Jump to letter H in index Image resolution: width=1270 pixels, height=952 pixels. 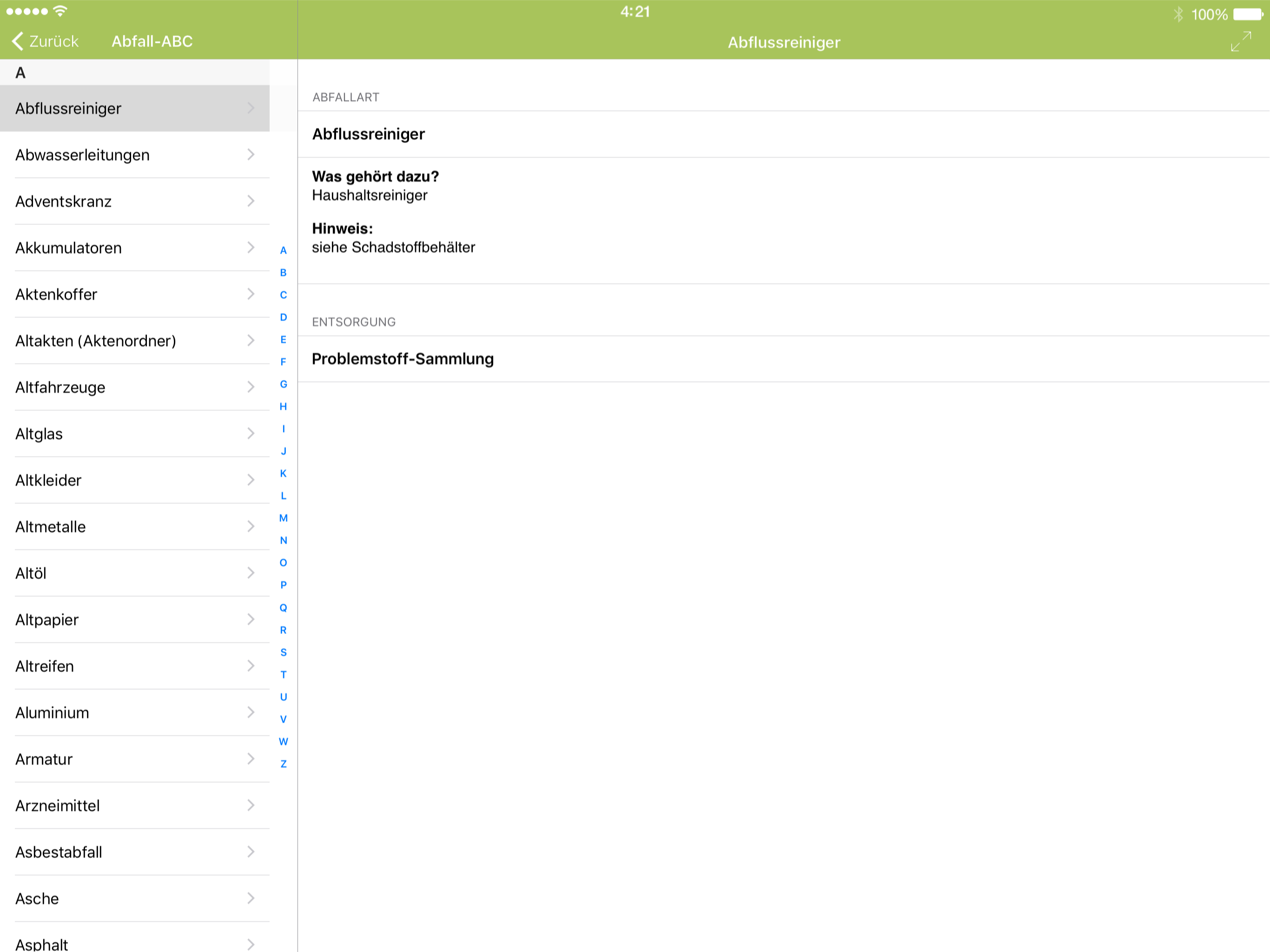pyautogui.click(x=284, y=407)
